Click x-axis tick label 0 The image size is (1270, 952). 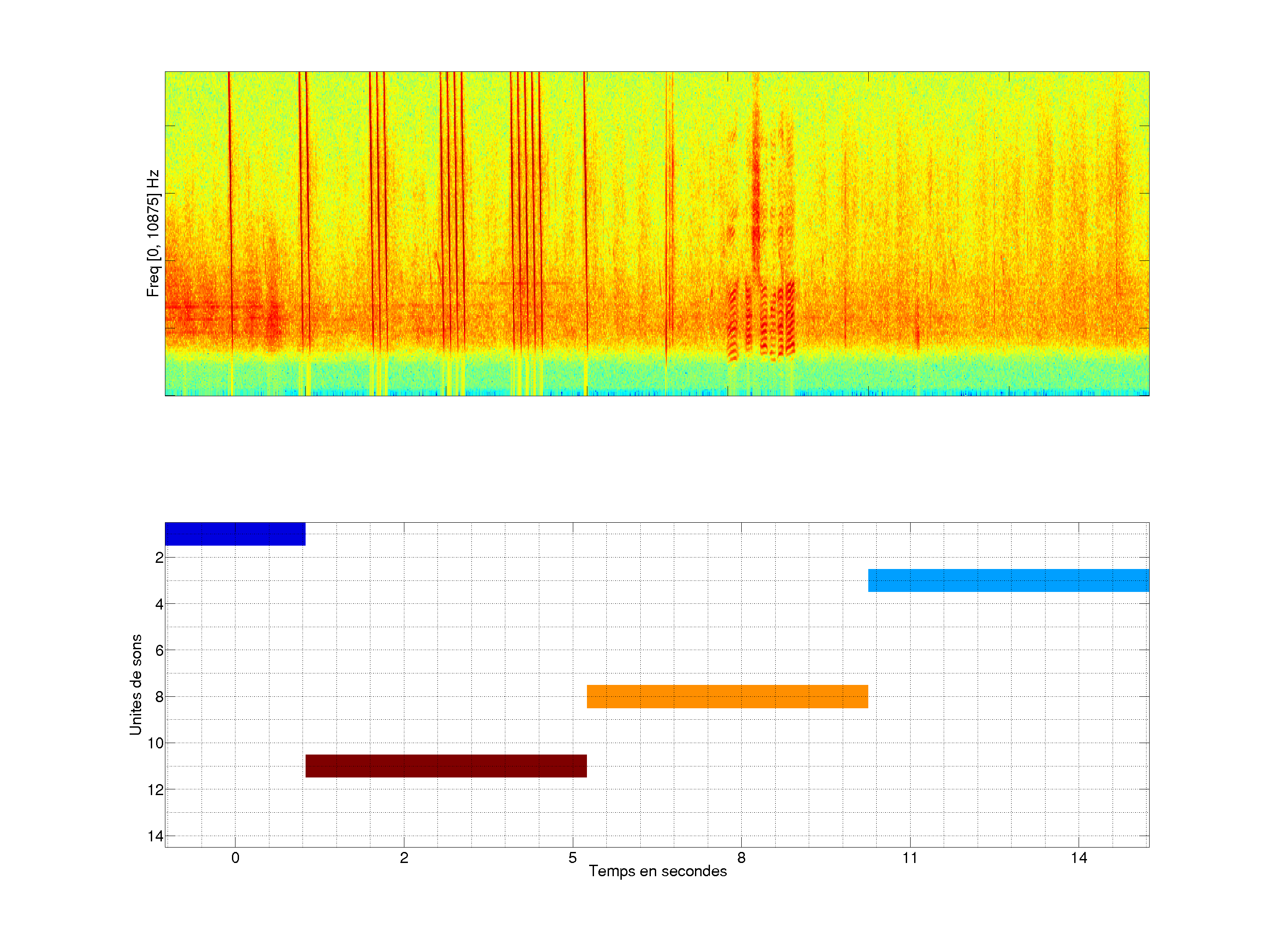[235, 858]
